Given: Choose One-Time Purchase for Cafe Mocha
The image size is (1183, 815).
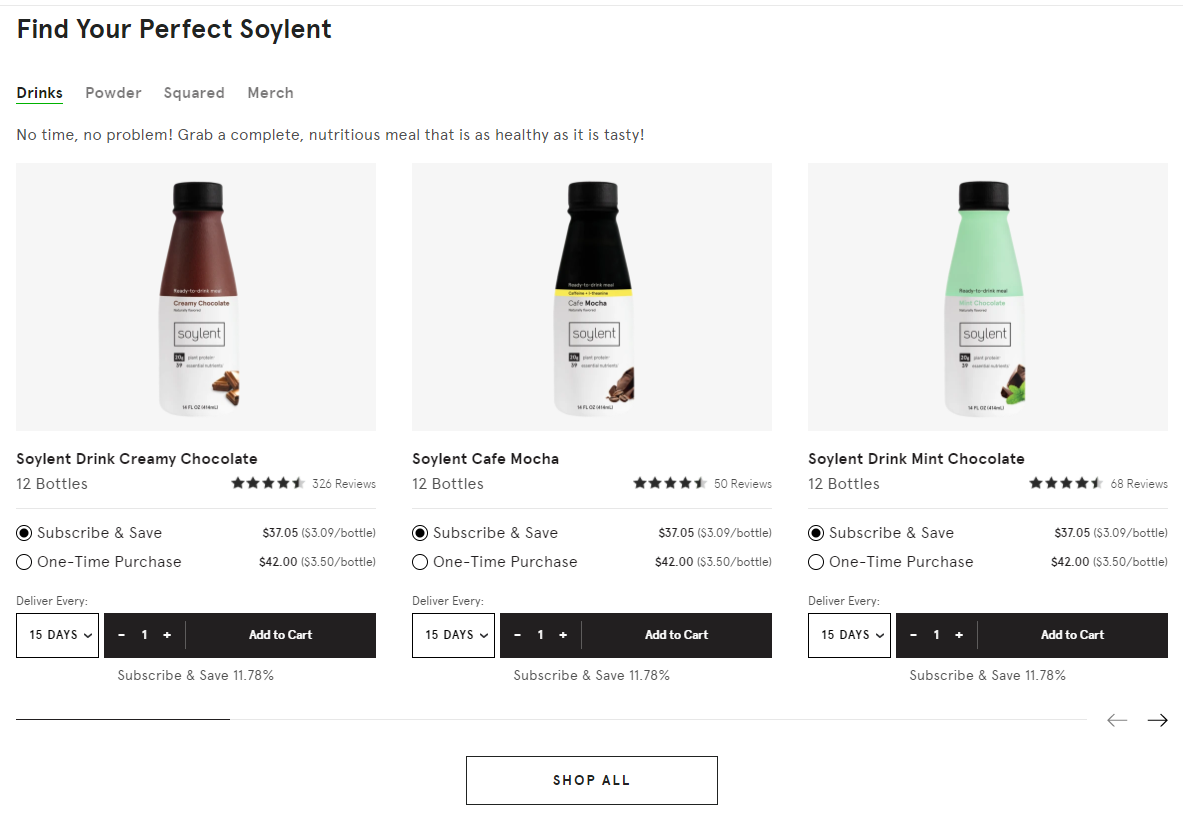Looking at the screenshot, I should click(421, 562).
